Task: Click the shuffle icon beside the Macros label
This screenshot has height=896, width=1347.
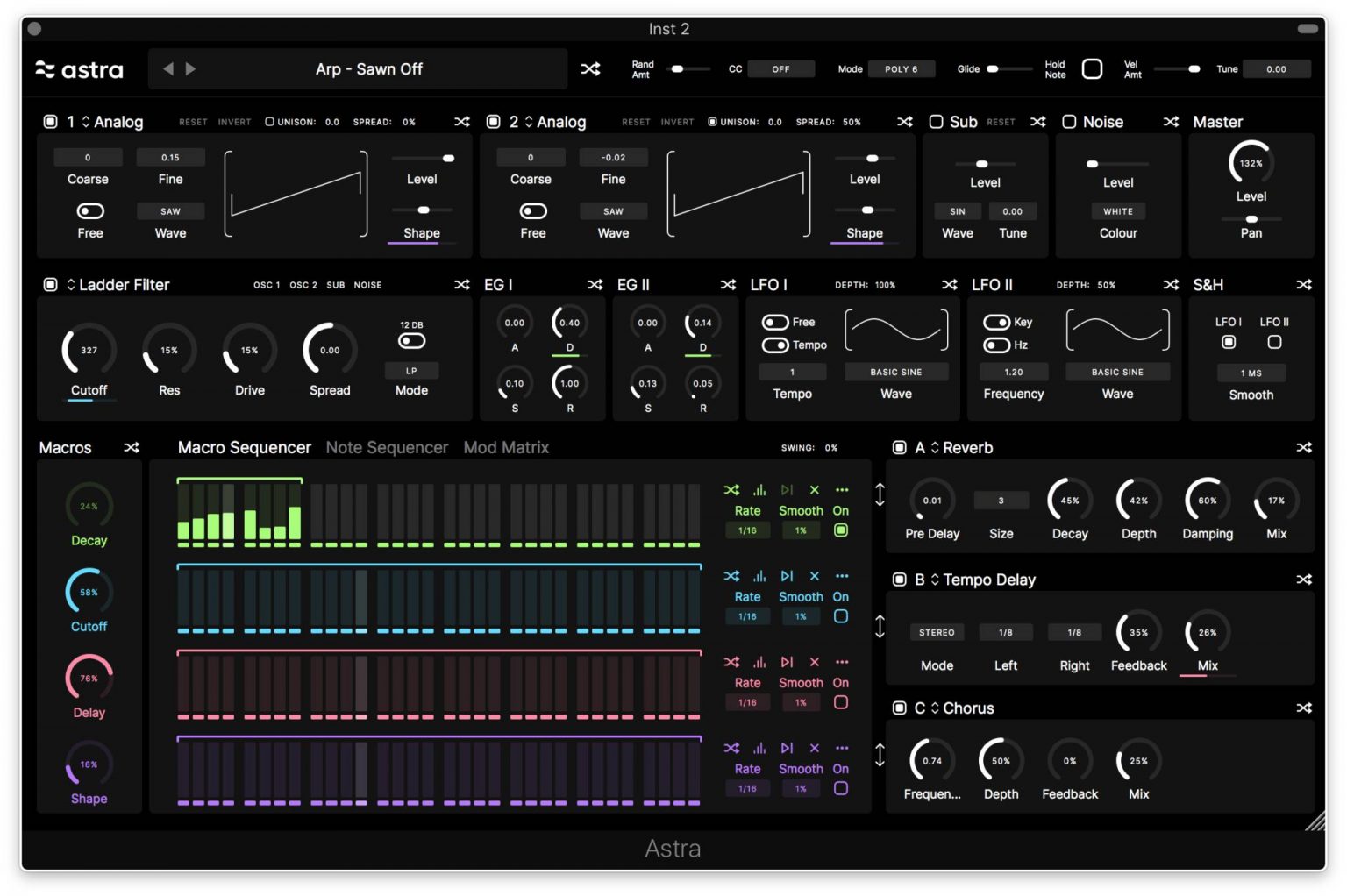Action: coord(132,447)
